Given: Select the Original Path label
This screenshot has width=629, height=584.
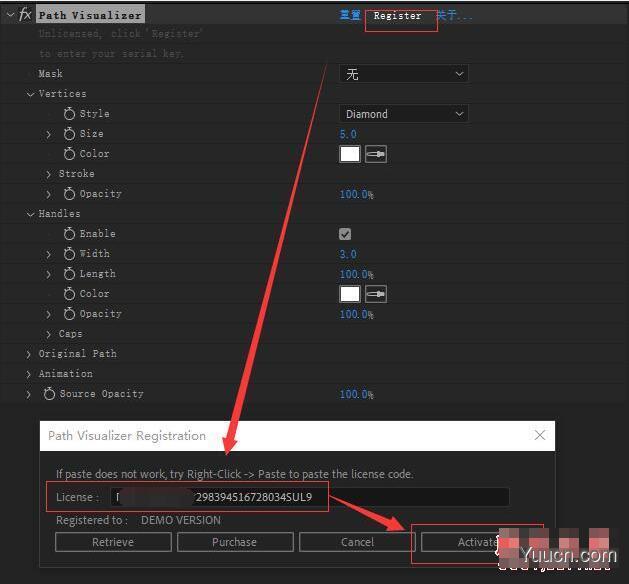Looking at the screenshot, I should coord(77,354).
